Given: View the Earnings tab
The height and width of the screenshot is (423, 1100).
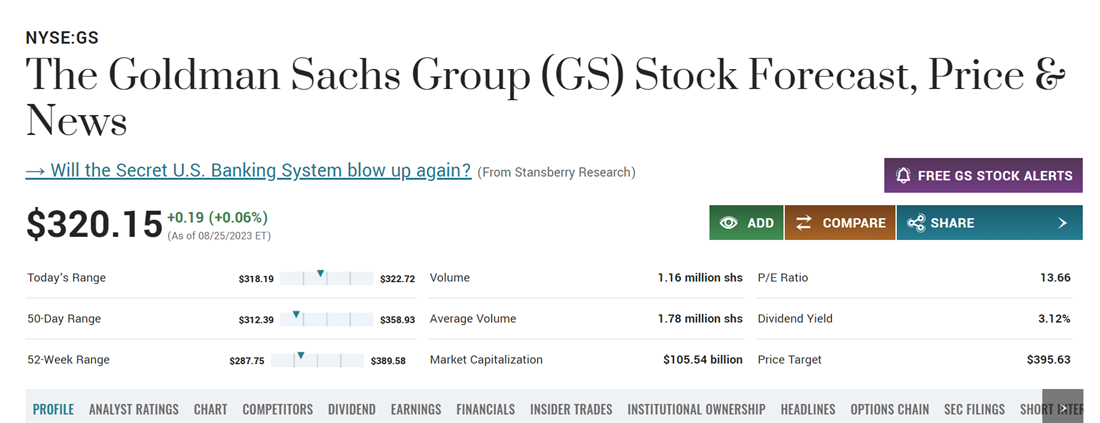Looking at the screenshot, I should [416, 409].
